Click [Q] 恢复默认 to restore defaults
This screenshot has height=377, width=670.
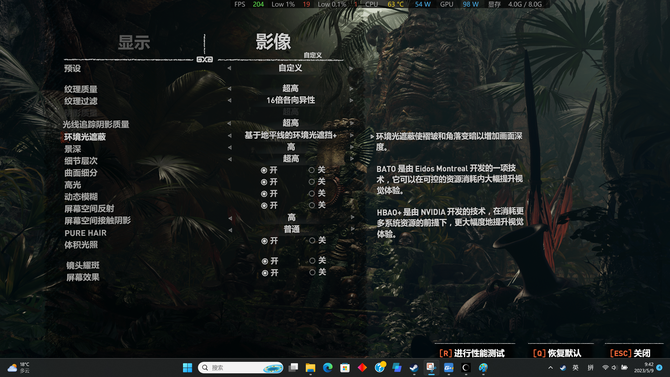[x=557, y=353]
